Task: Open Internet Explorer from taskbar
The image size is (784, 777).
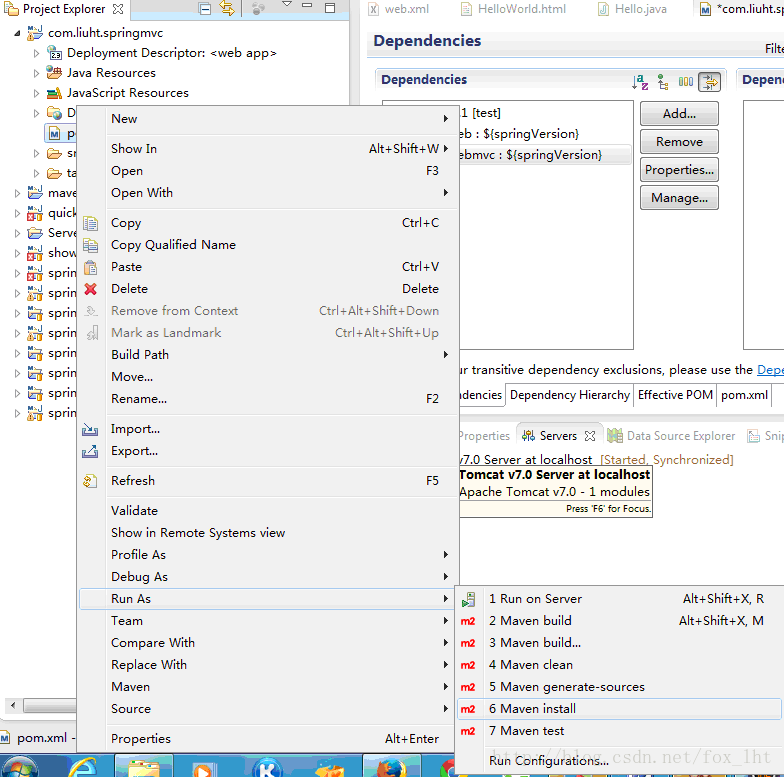Action: pyautogui.click(x=82, y=767)
